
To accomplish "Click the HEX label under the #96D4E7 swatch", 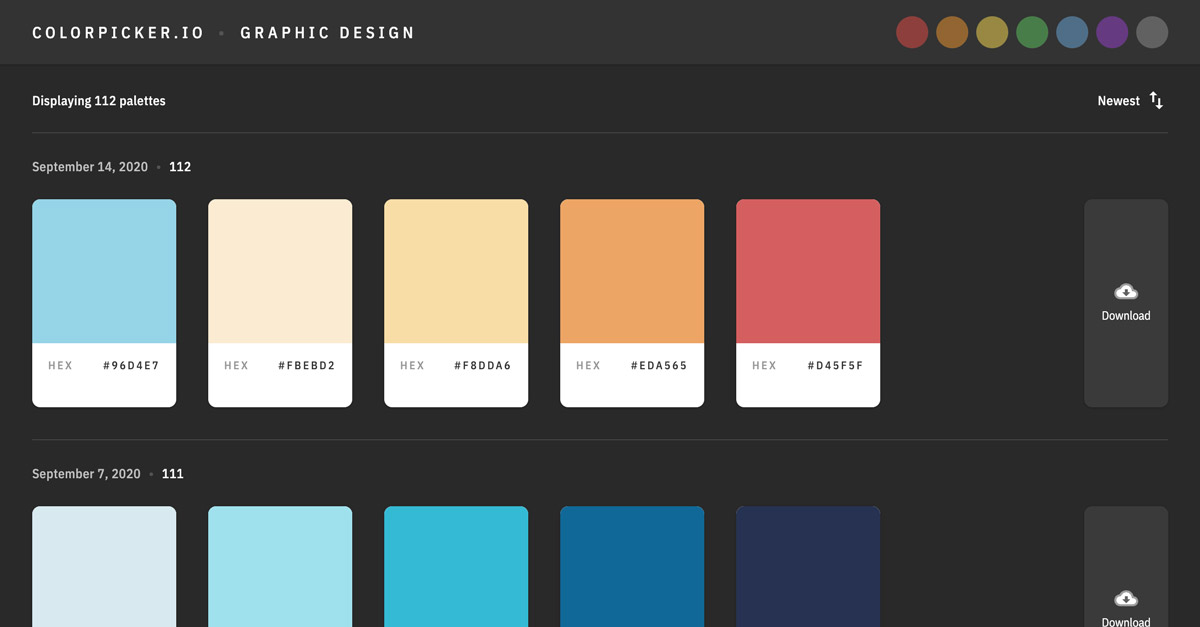I will point(60,365).
